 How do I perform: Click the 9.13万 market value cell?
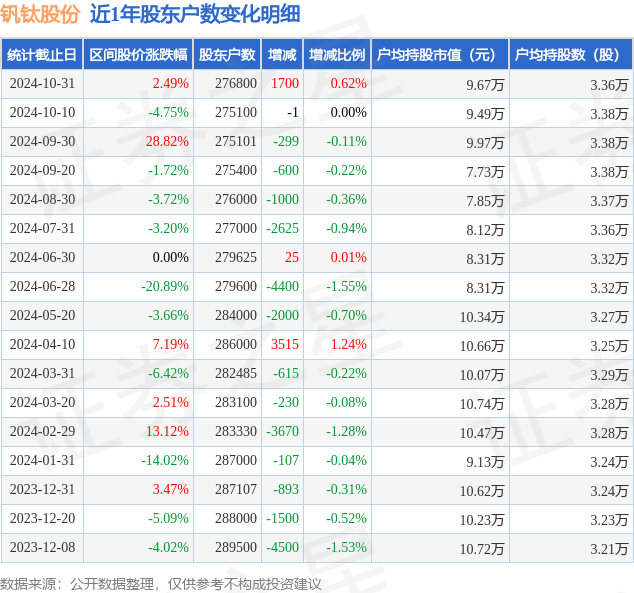tap(485, 462)
